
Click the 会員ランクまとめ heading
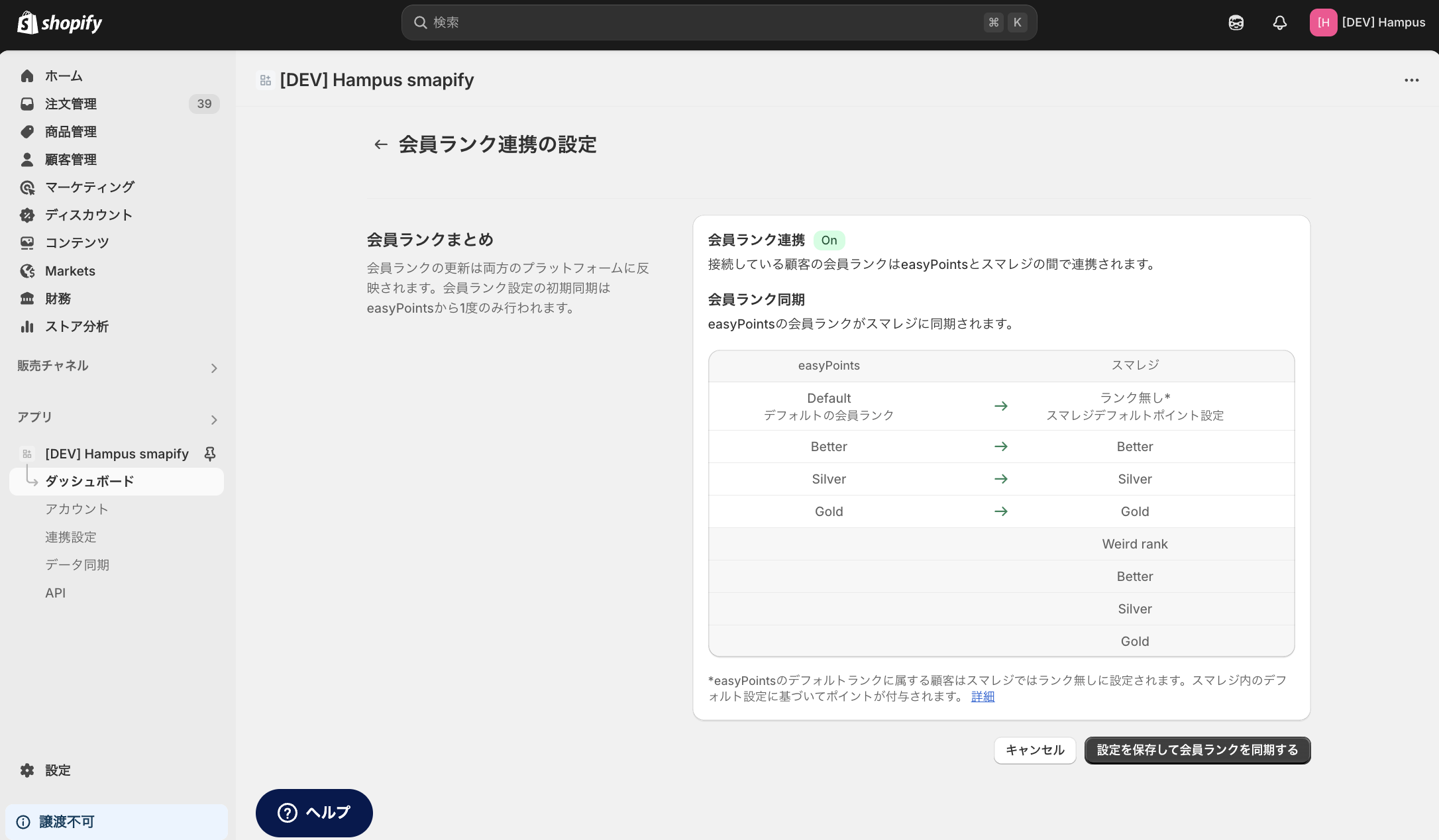[430, 240]
